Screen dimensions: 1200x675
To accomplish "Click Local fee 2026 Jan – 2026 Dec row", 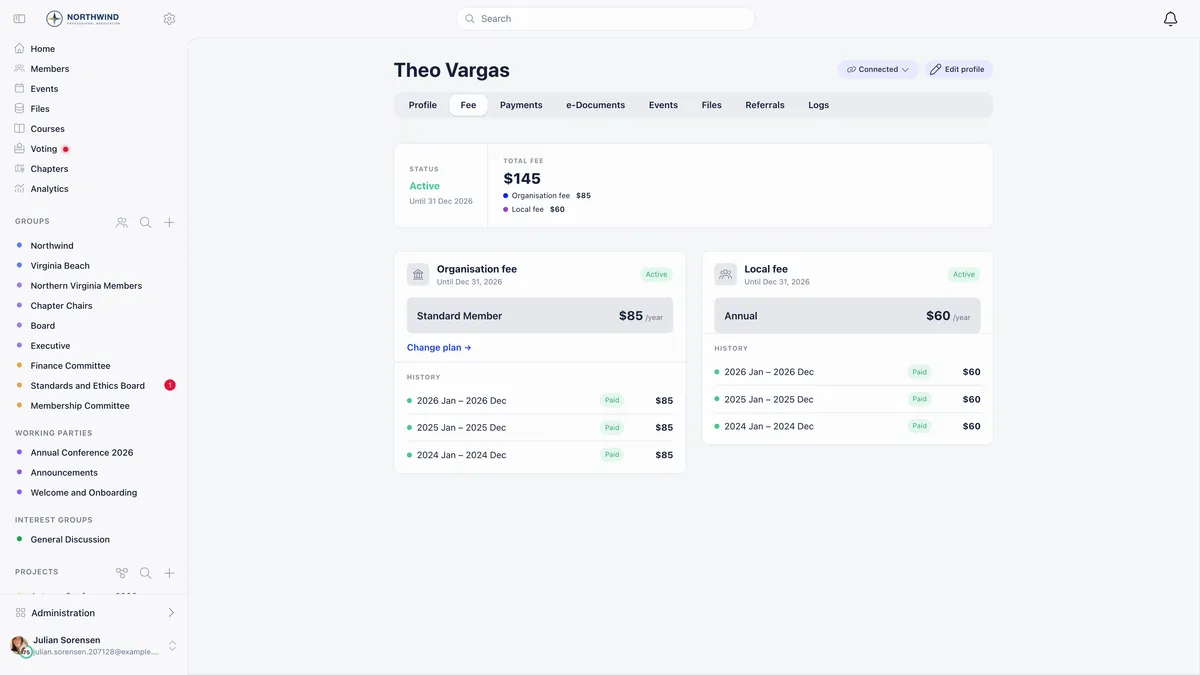I will point(848,372).
